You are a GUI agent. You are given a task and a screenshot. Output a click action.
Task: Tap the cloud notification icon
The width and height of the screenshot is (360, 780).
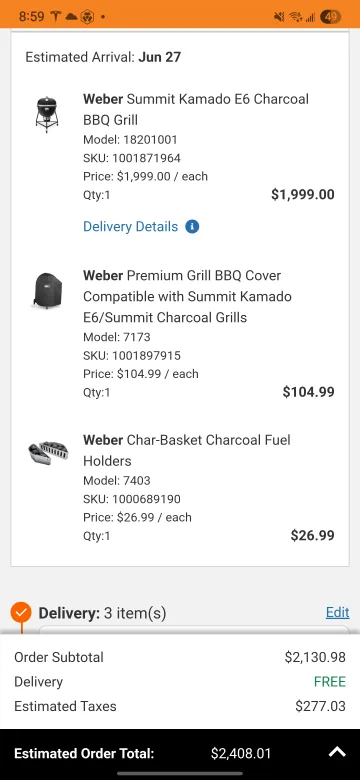72,16
